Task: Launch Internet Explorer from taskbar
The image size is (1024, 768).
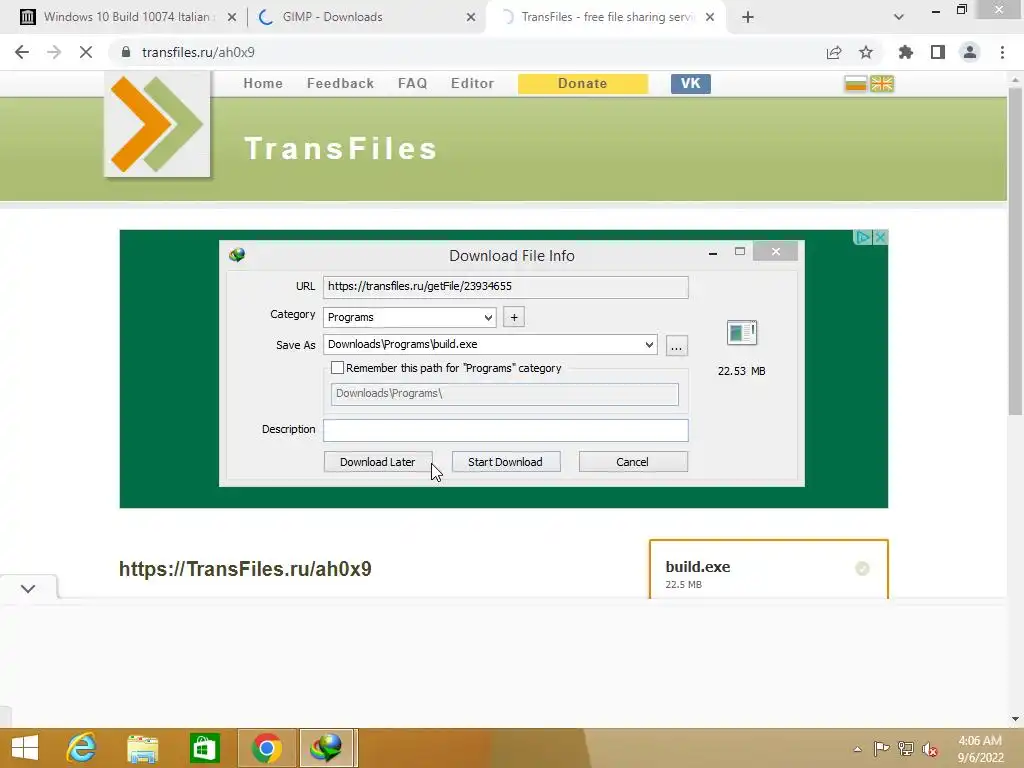Action: coord(82,748)
